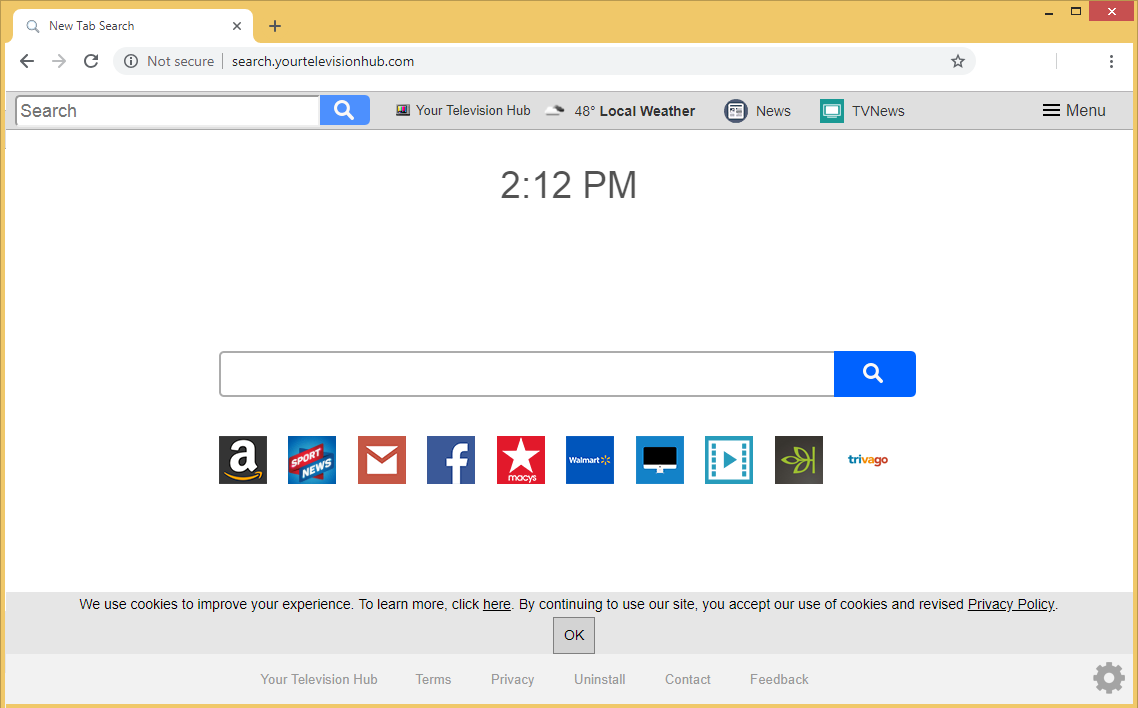1138x708 pixels.
Task: Click the TVNews toolbar item
Action: click(862, 111)
